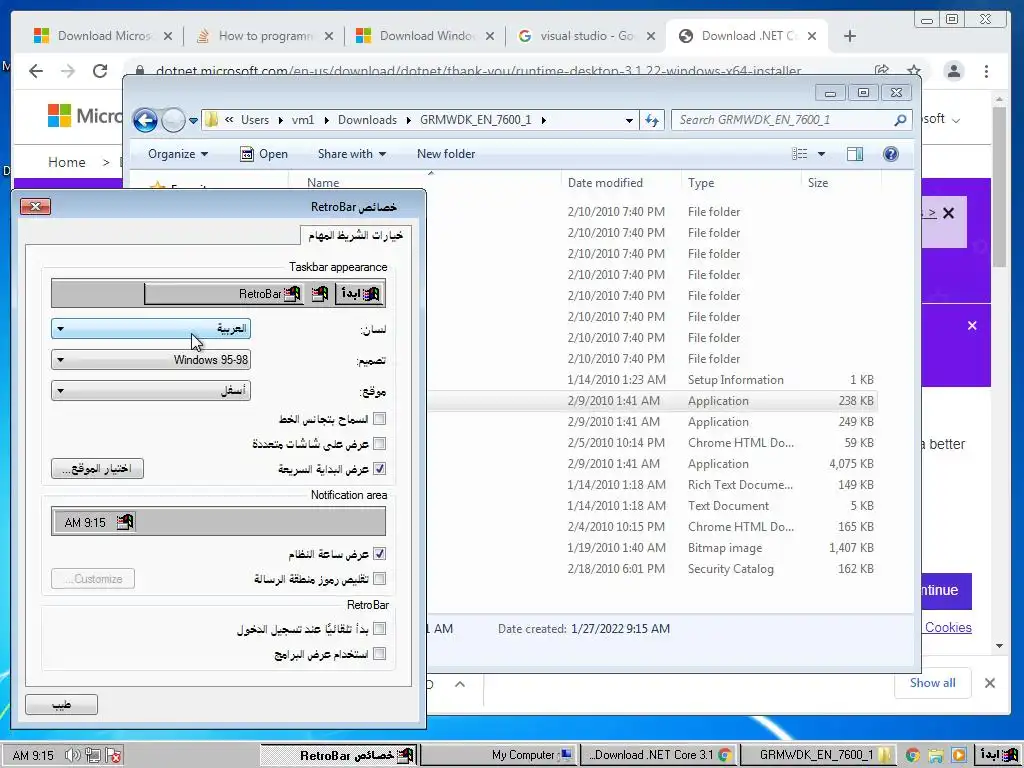Open Explorer folder quick launch icon
1024x768 pixels.
tap(935, 756)
